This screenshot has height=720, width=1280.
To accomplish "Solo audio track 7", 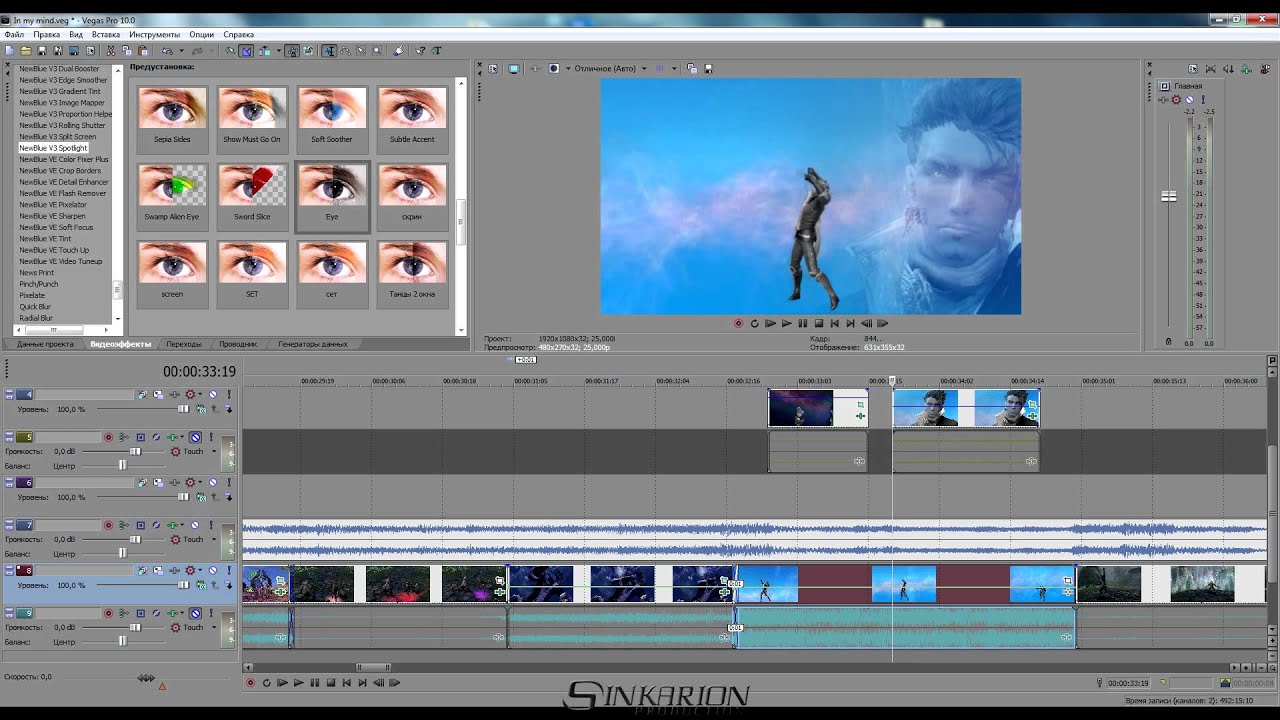I will pos(211,525).
